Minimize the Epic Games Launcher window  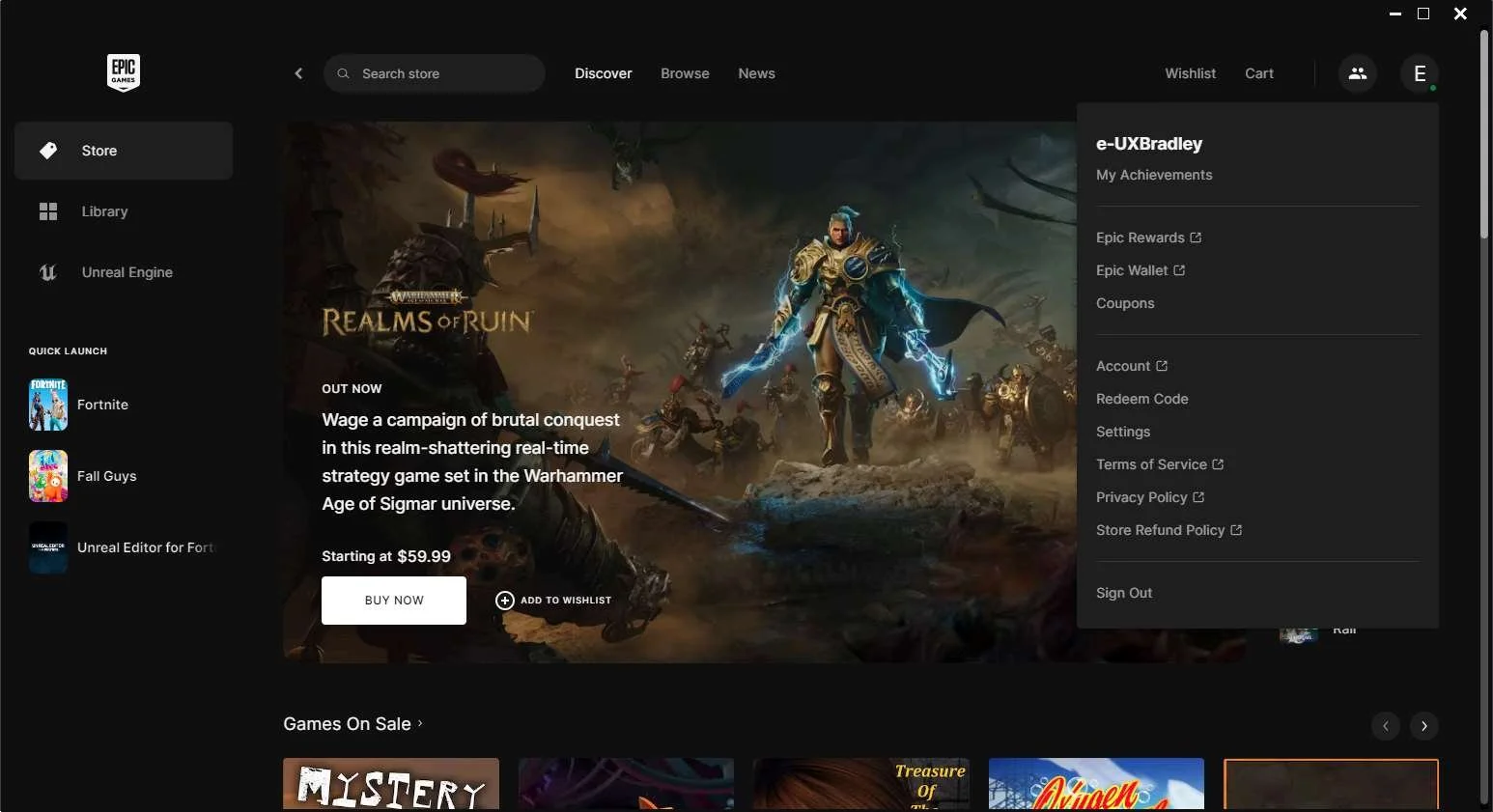[x=1394, y=14]
